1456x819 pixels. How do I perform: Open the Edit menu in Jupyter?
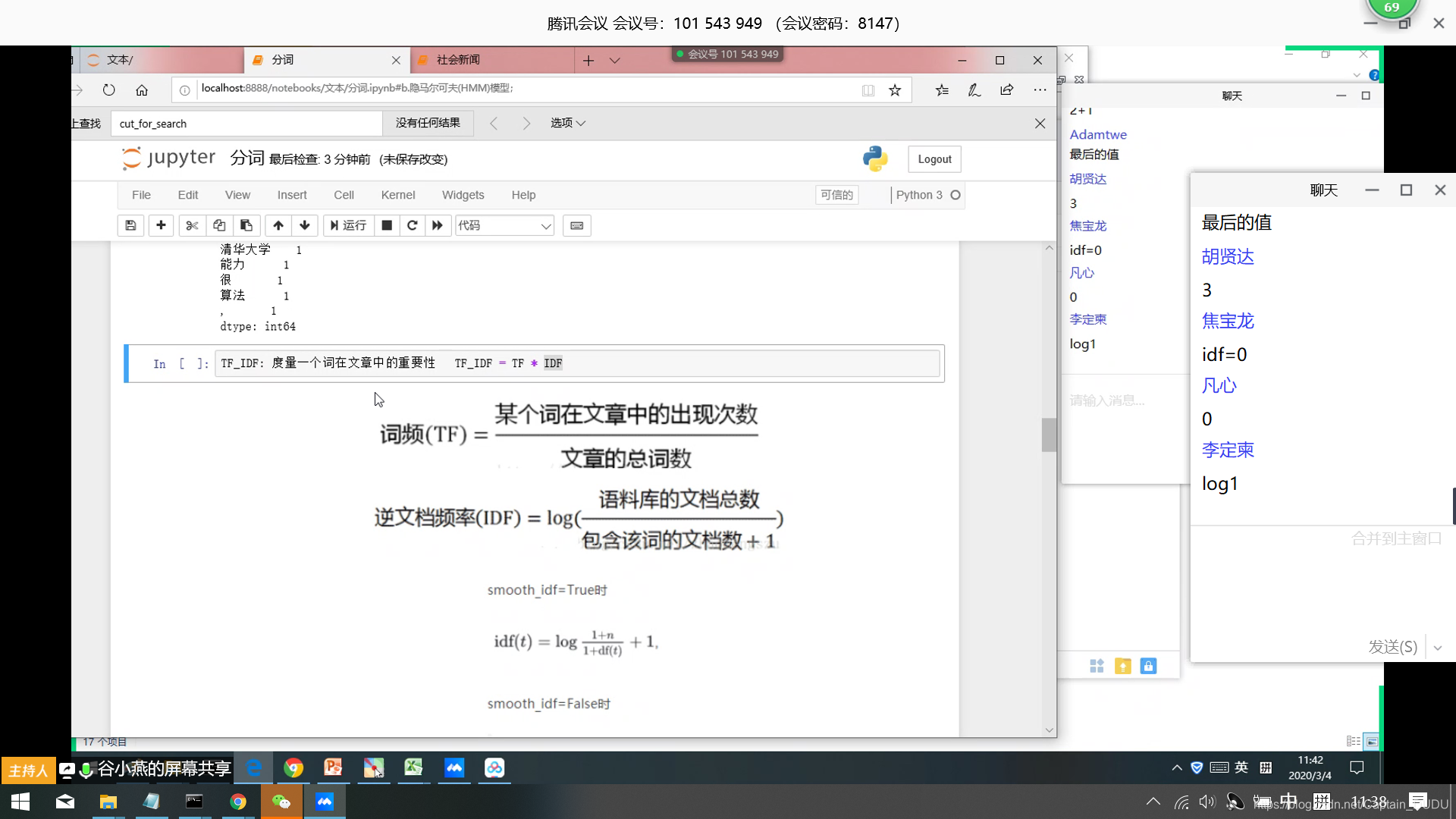[x=188, y=195]
